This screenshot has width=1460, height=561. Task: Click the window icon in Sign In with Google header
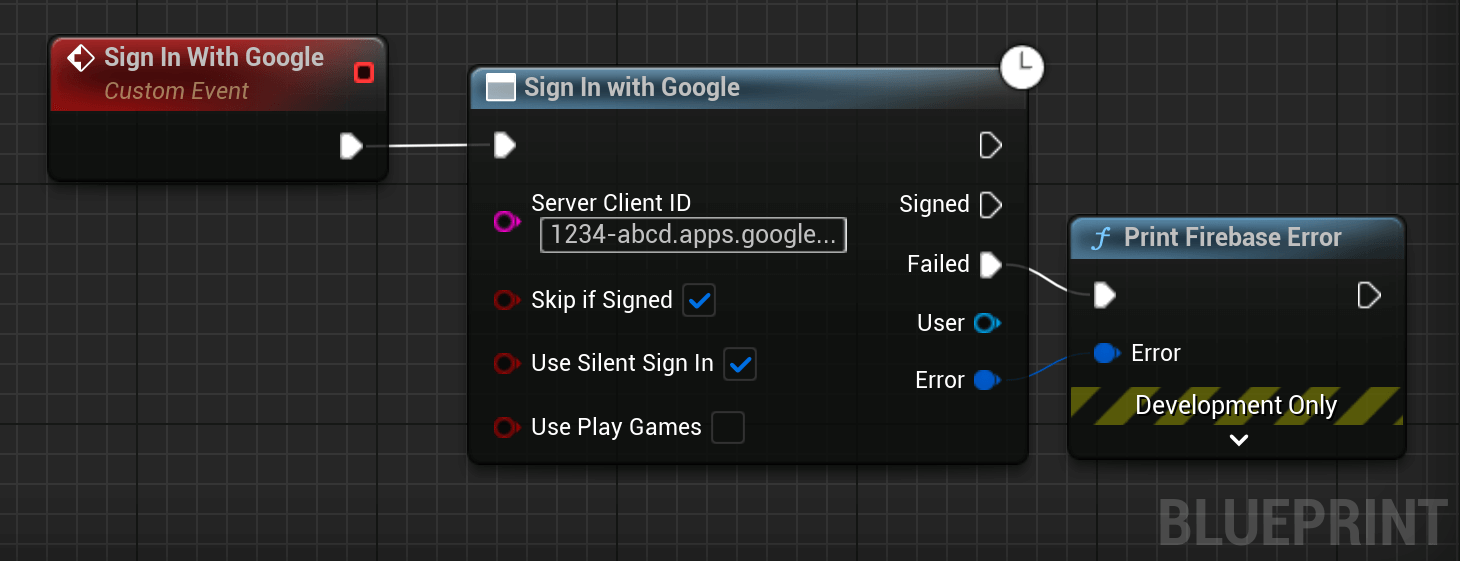point(500,88)
